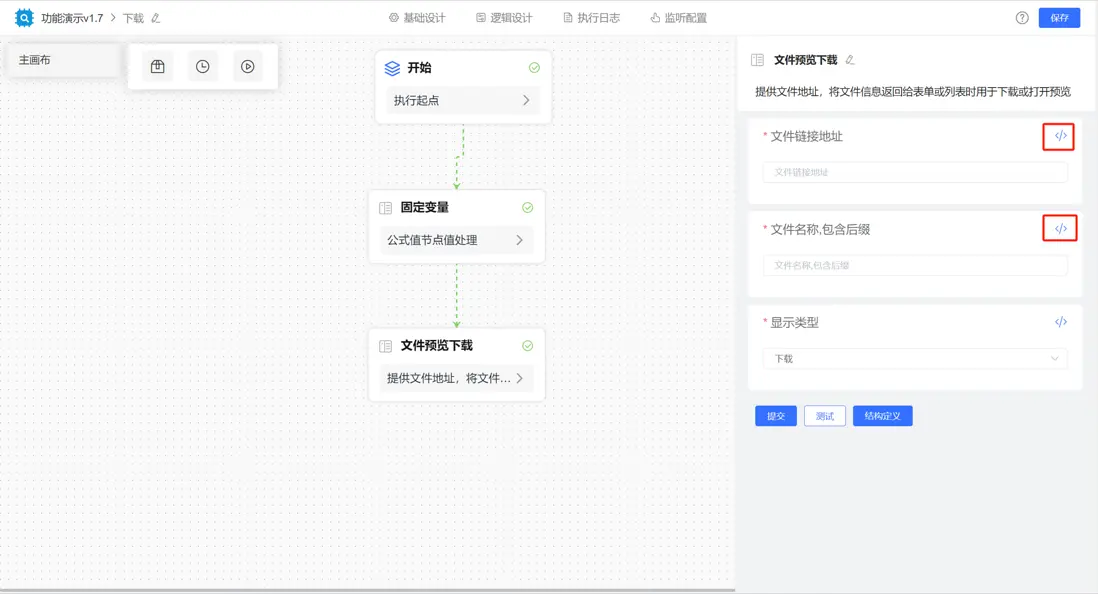Toggle code mode for 文件链接地址 field

1061,136
